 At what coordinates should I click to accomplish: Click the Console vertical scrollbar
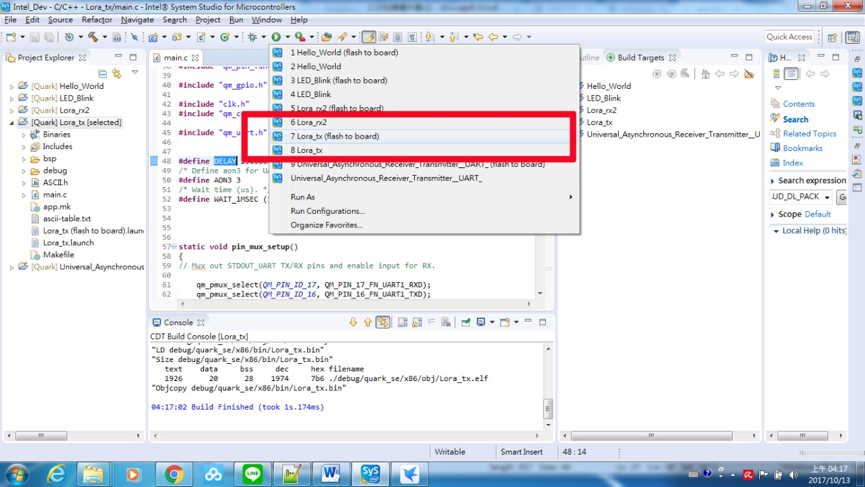click(548, 386)
